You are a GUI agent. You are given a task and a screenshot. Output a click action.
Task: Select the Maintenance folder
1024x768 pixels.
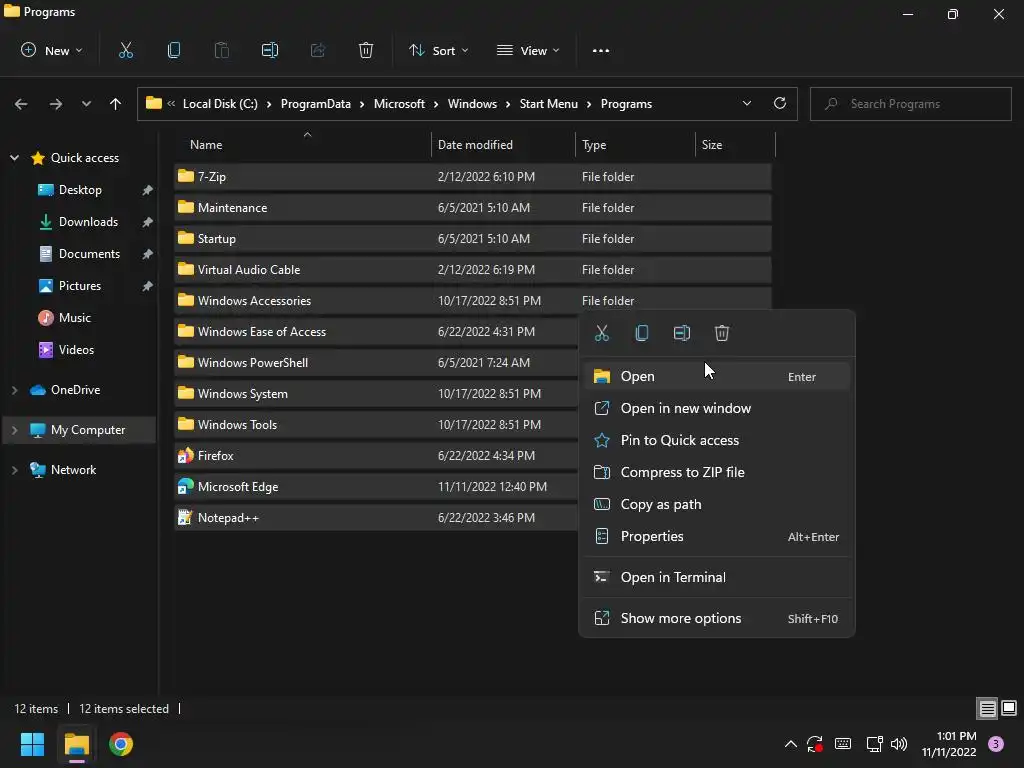click(473, 208)
